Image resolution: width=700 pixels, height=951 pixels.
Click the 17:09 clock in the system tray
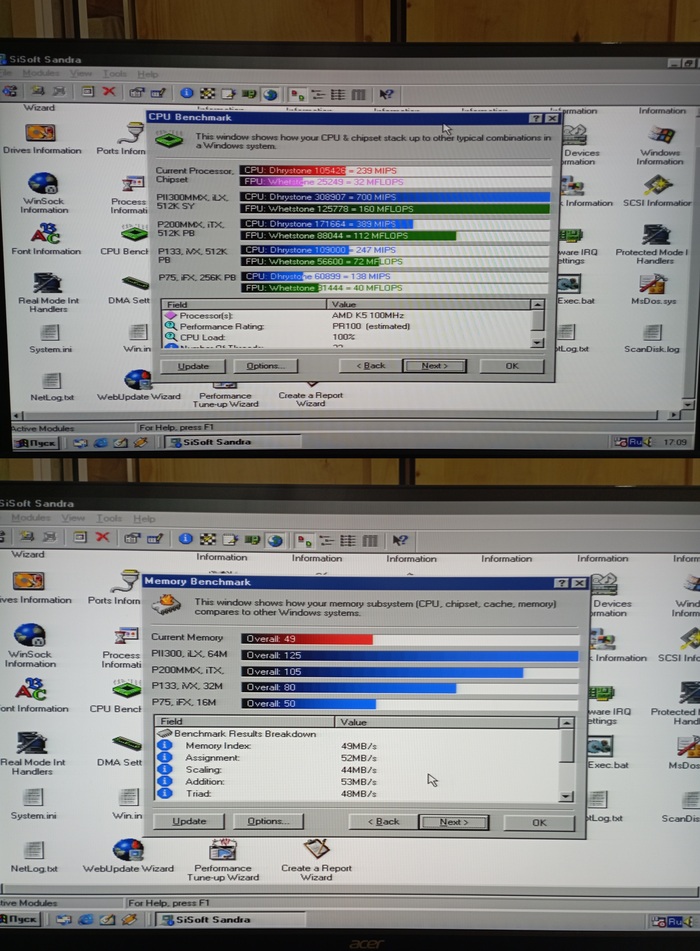[675, 442]
